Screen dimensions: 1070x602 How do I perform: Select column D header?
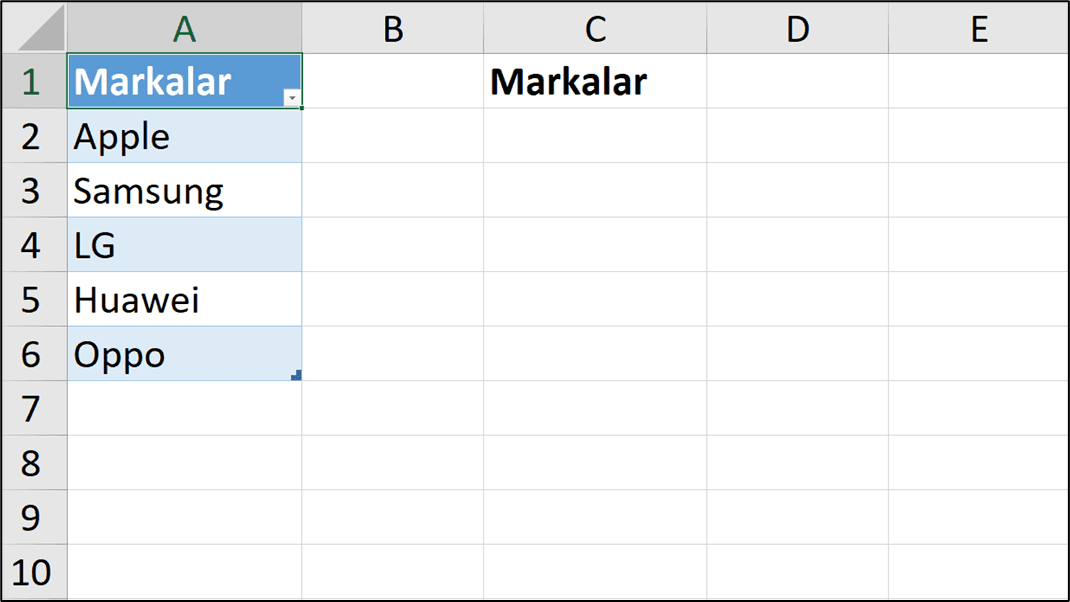[798, 29]
